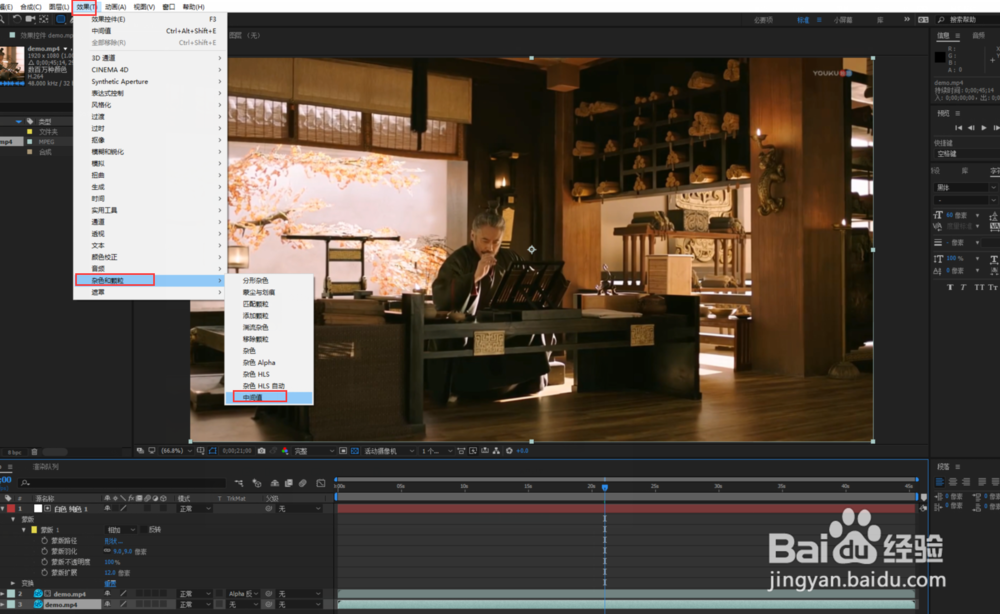Image resolution: width=1000 pixels, height=614 pixels.
Task: Open parent dropdown for layer 3 demo.mp4
Action: click(x=299, y=604)
